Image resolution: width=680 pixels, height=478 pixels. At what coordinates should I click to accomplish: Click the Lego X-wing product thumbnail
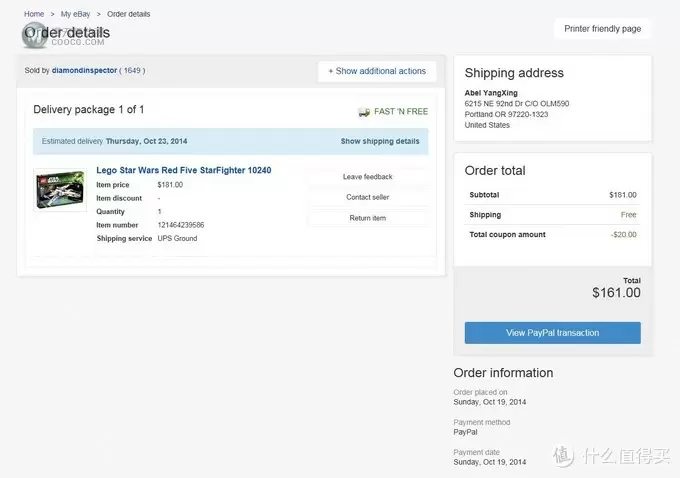click(x=60, y=190)
